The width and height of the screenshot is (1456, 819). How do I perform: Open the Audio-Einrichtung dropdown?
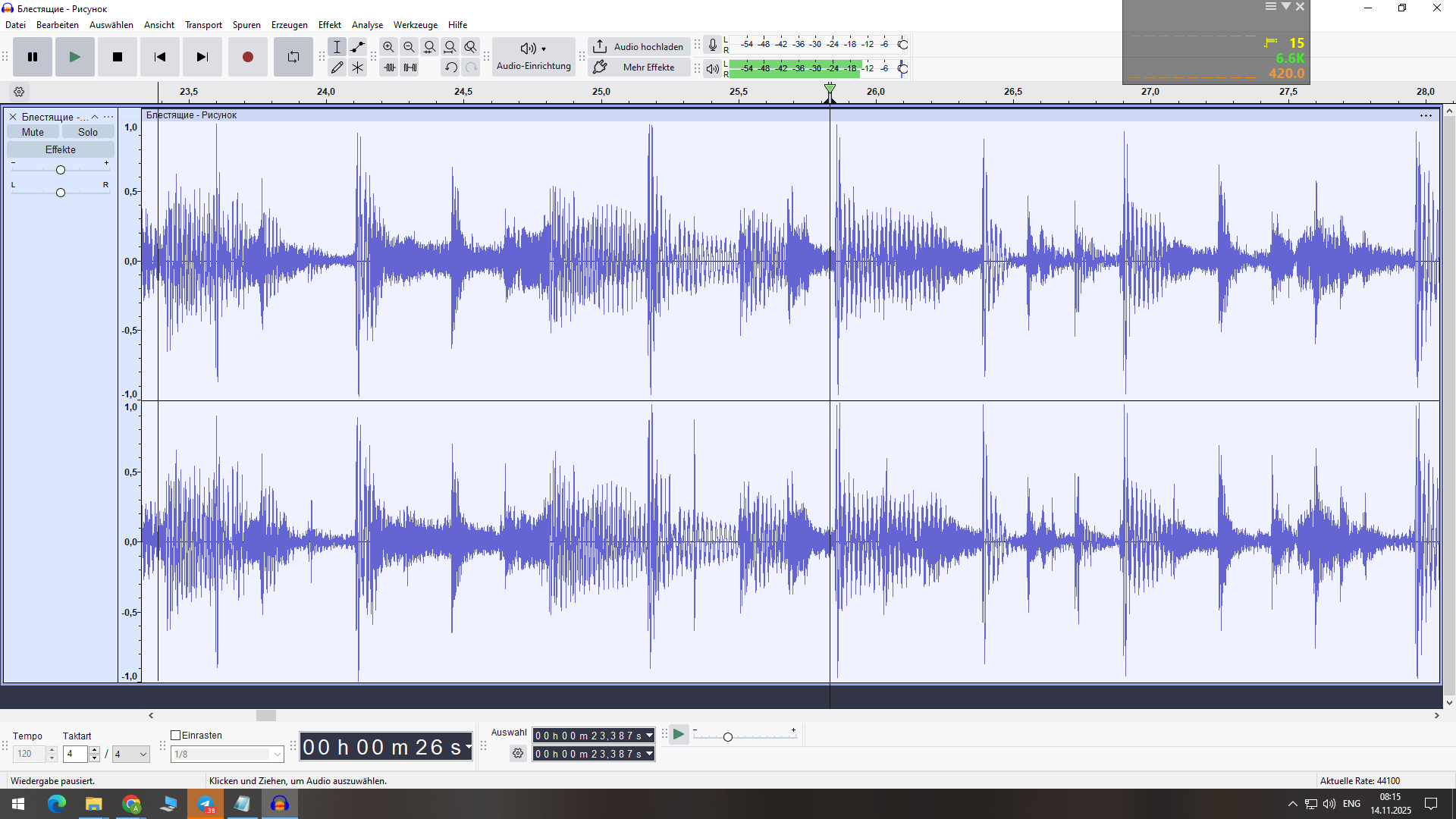pyautogui.click(x=534, y=57)
